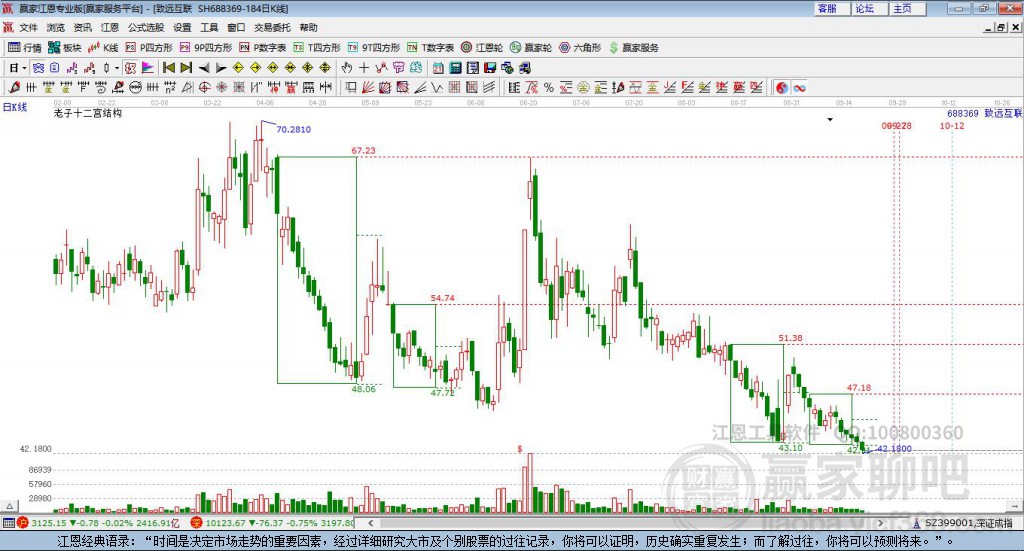The image size is (1024, 551).
Task: Click the Gann fan lines icon
Action: [x=368, y=87]
